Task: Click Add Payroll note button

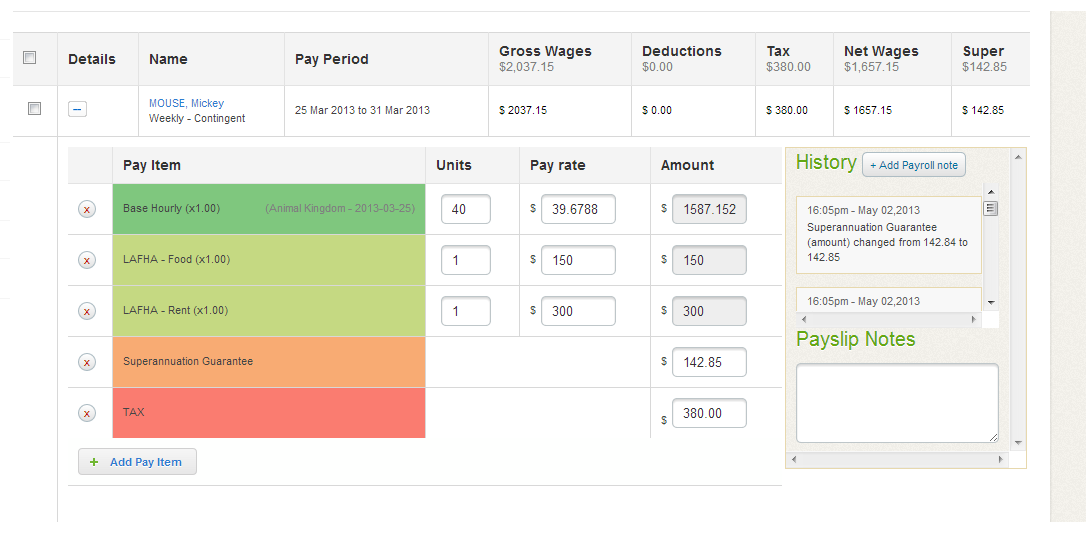Action: (913, 165)
